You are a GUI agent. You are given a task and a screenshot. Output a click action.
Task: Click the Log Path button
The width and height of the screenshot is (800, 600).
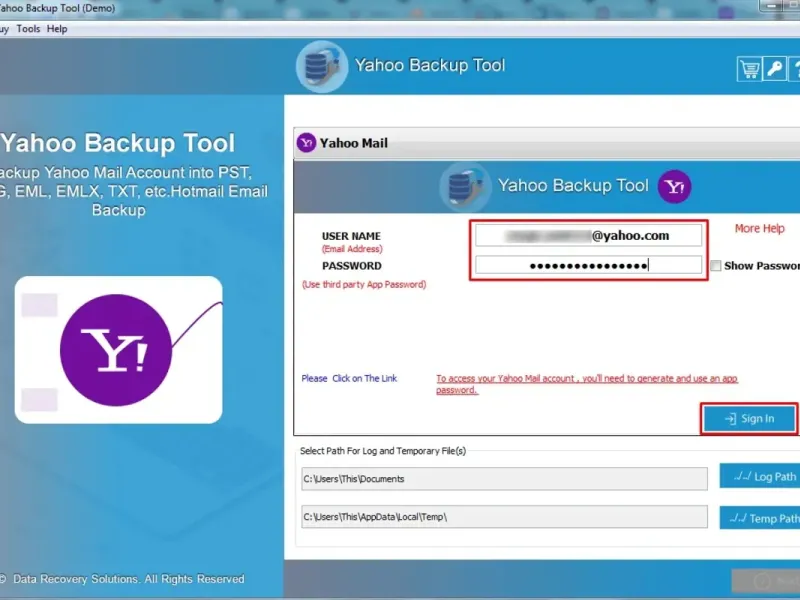pyautogui.click(x=760, y=476)
